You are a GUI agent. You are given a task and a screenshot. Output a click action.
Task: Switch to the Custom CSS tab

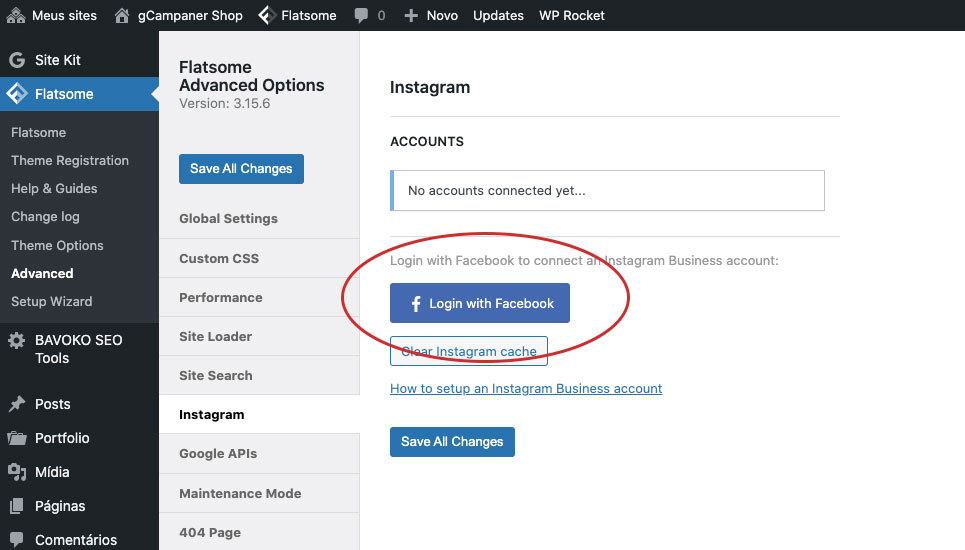[219, 258]
